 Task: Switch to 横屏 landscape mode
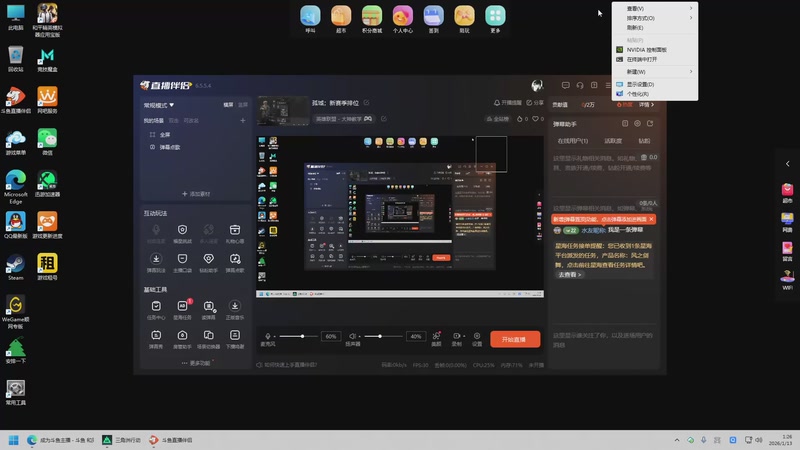[x=228, y=105]
